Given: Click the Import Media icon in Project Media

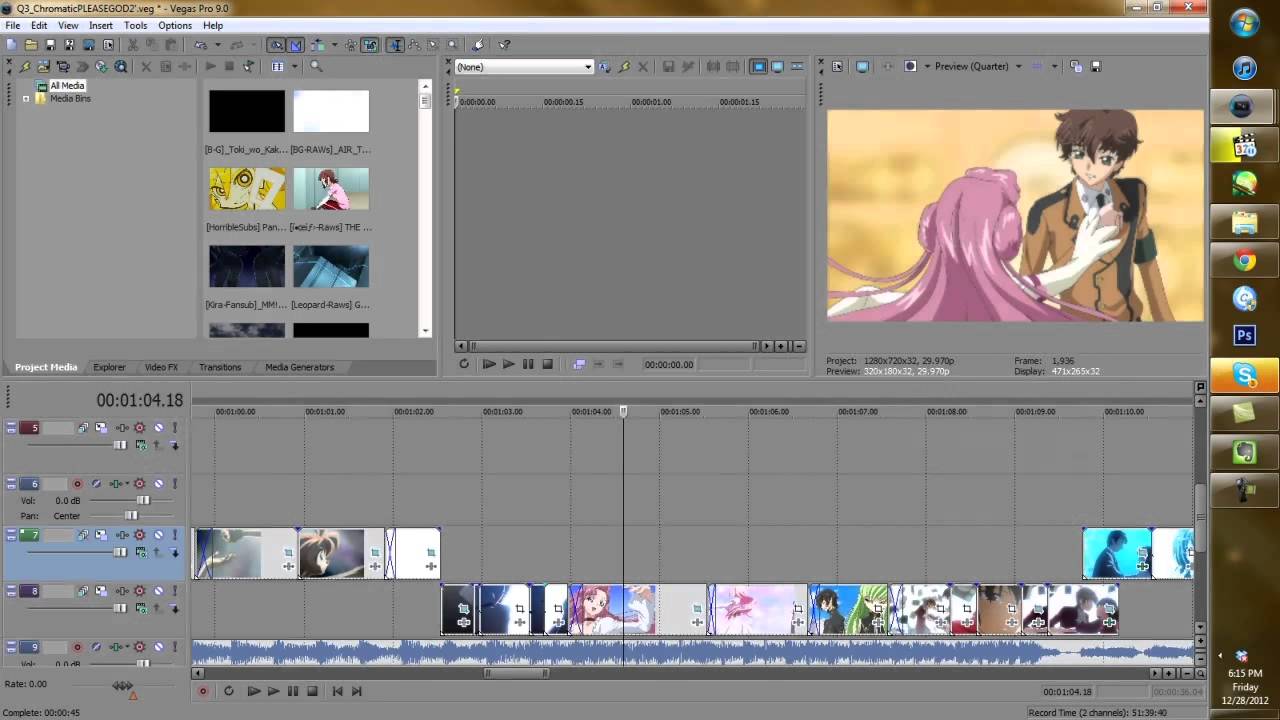Looking at the screenshot, I should point(43,66).
